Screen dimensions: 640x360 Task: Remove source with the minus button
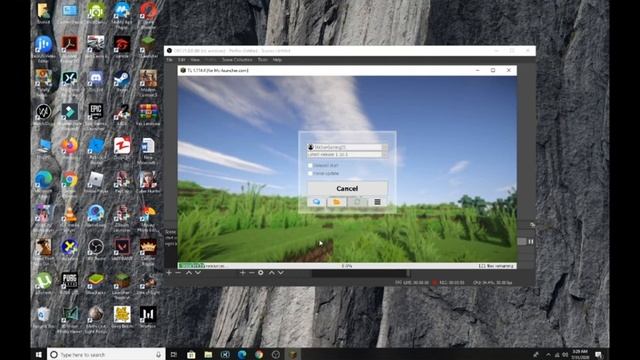[251, 273]
